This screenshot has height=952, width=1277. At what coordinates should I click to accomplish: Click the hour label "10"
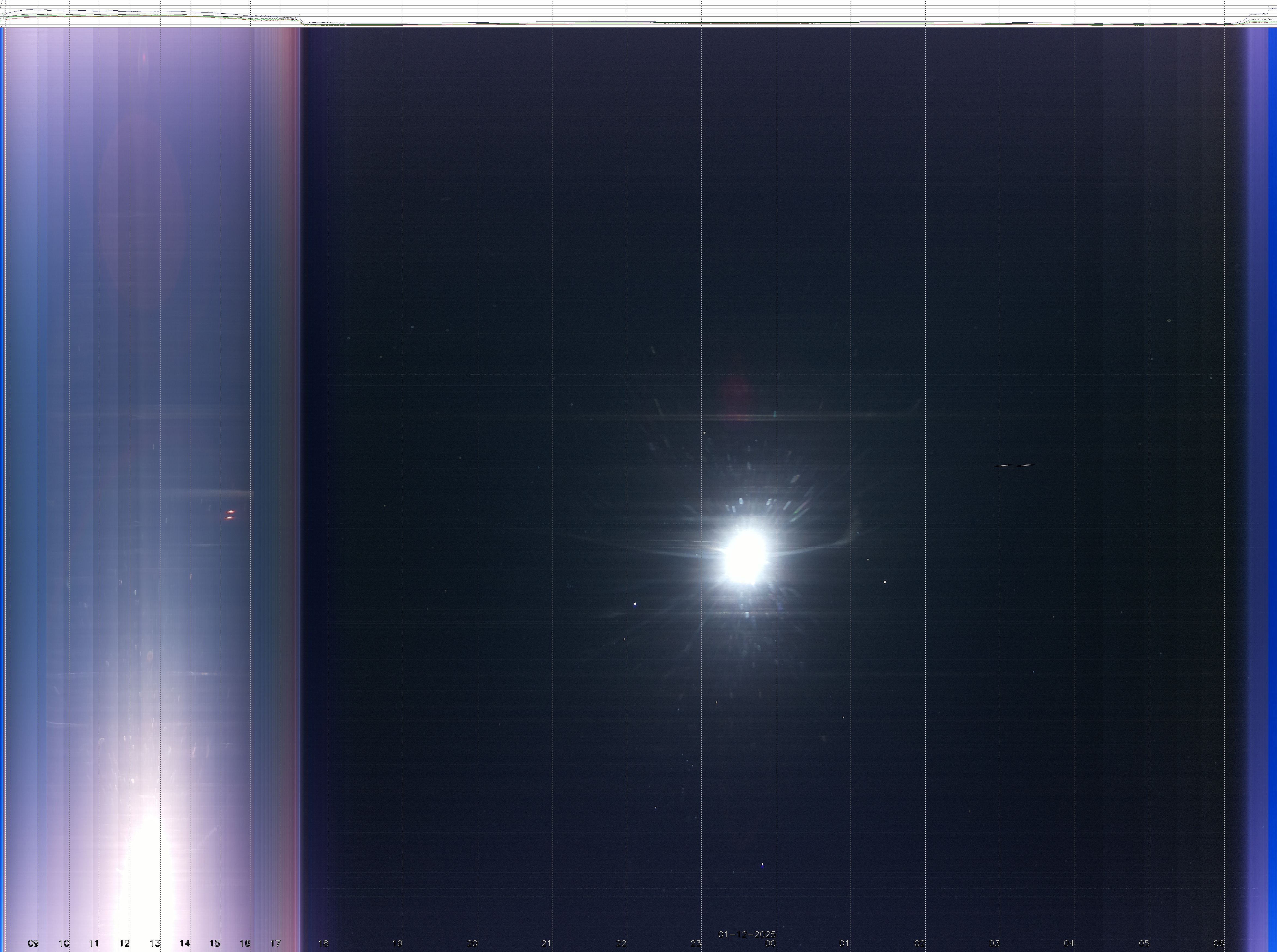click(64, 943)
